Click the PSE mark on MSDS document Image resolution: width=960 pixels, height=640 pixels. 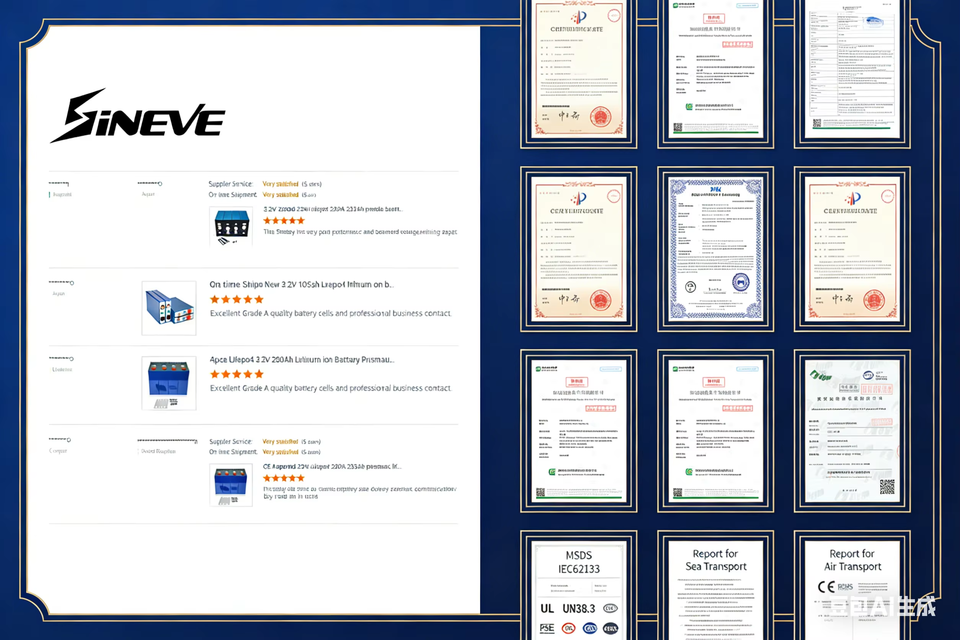tap(547, 628)
